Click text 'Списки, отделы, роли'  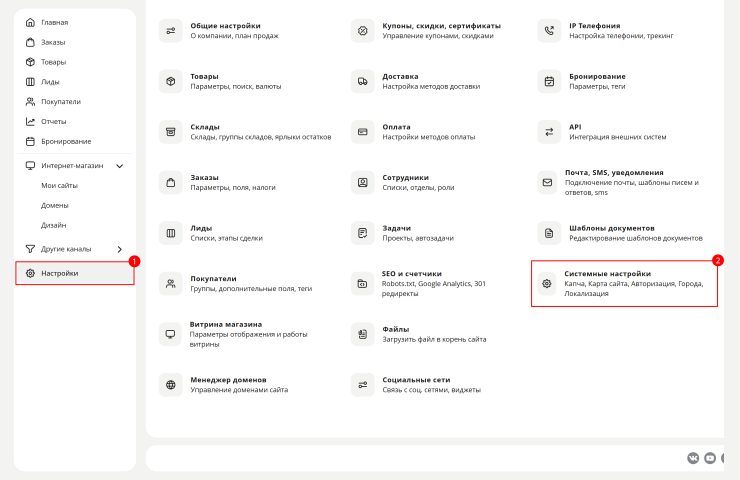click(418, 188)
